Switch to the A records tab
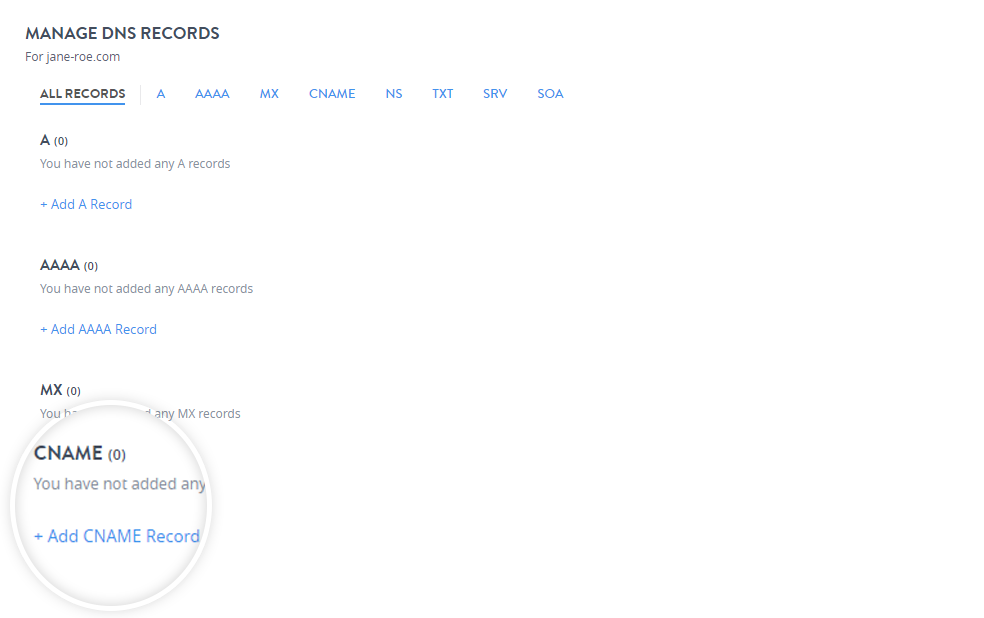This screenshot has height=618, width=984. point(161,93)
